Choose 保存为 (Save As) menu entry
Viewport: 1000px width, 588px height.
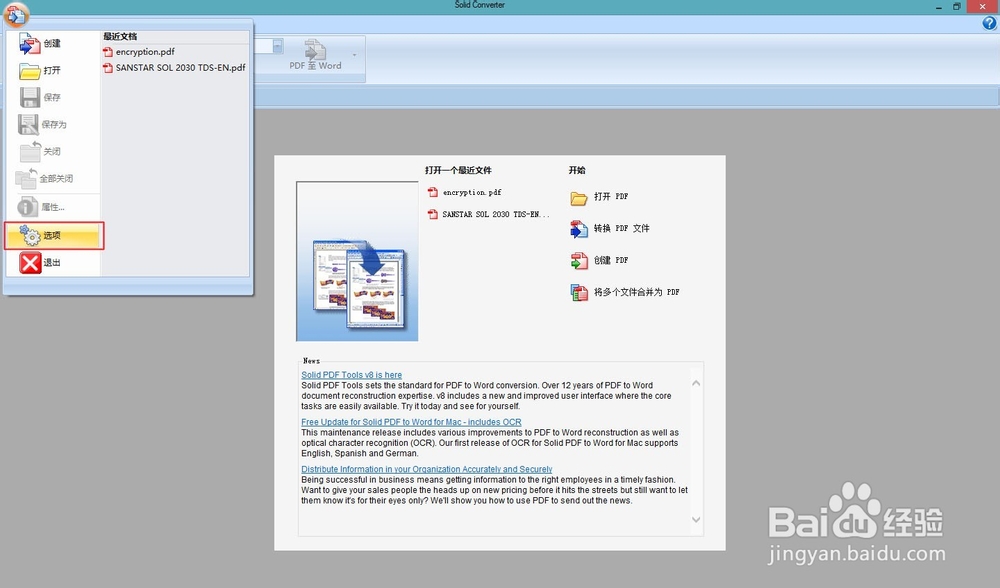click(x=52, y=124)
